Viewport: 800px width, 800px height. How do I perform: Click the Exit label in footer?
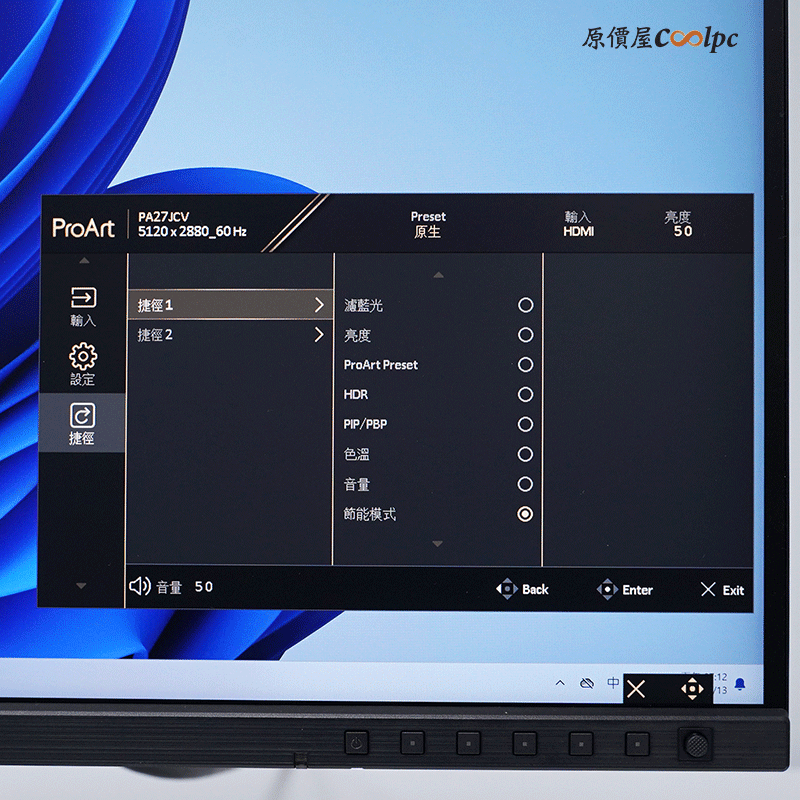pyautogui.click(x=733, y=591)
